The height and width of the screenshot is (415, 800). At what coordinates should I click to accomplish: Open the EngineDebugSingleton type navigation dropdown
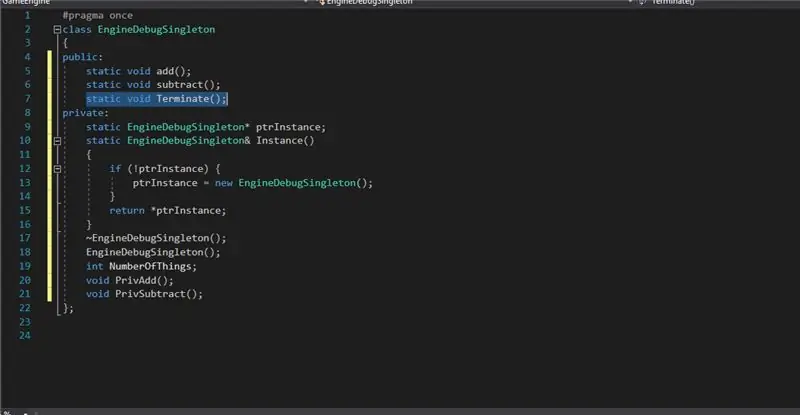tap(474, 3)
